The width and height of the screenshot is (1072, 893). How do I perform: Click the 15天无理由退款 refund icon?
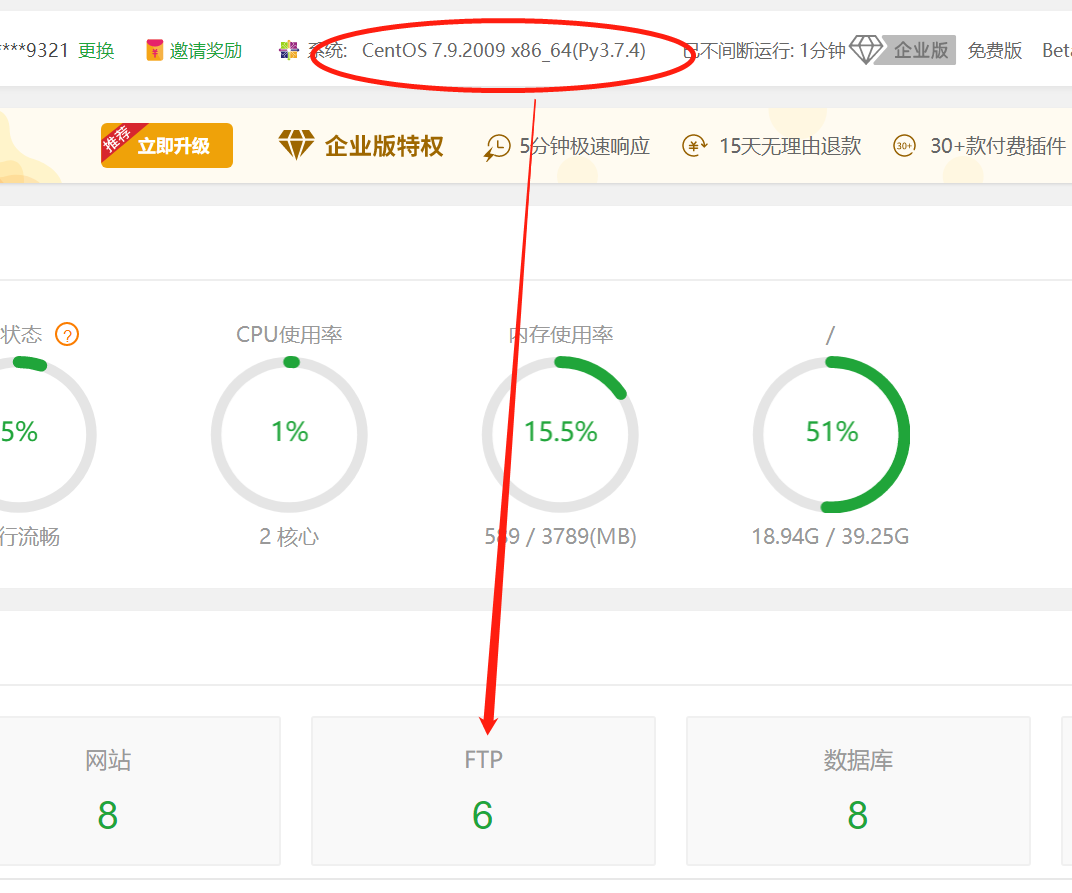695,146
